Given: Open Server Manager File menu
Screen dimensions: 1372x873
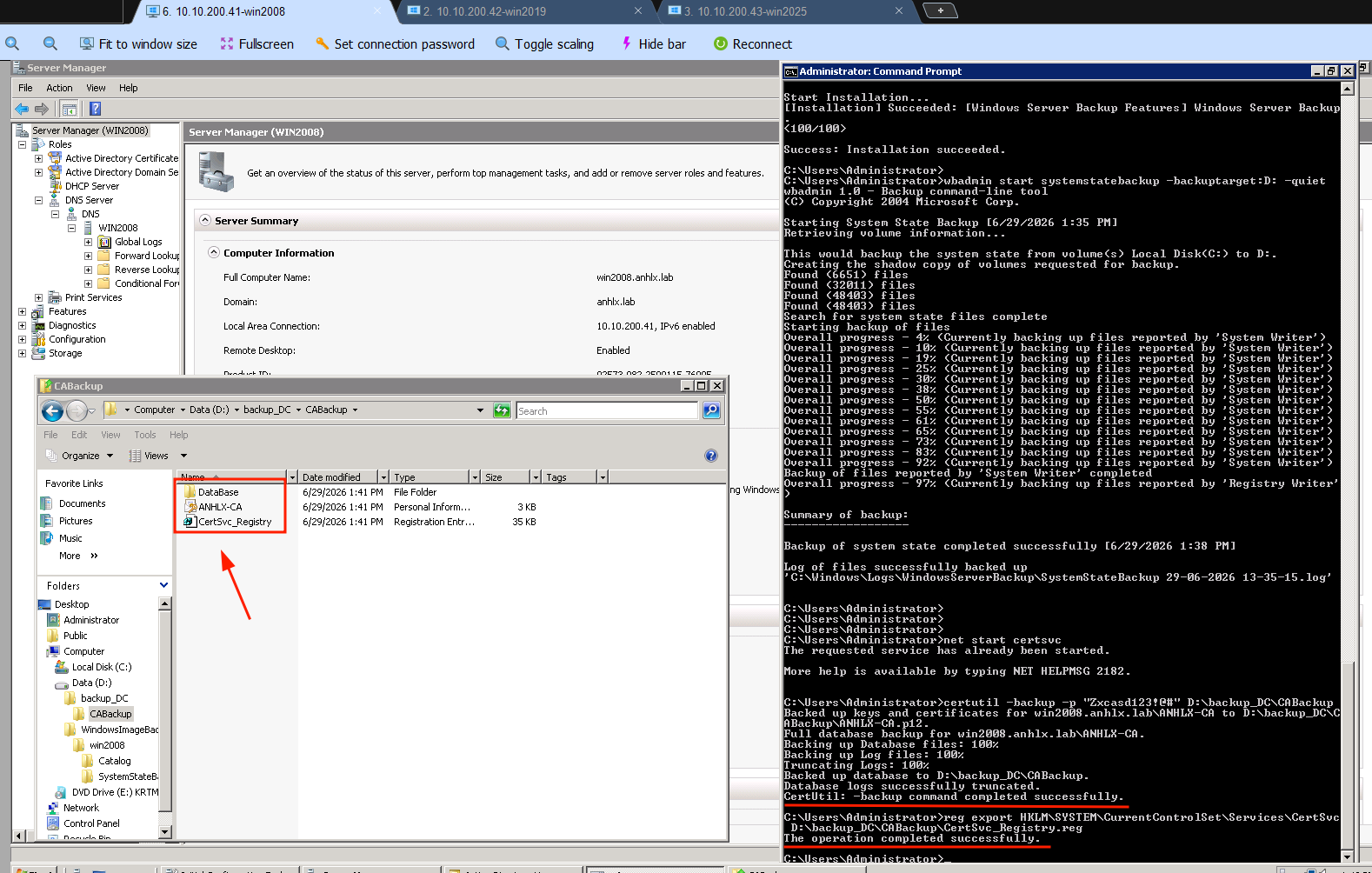Looking at the screenshot, I should pos(25,88).
